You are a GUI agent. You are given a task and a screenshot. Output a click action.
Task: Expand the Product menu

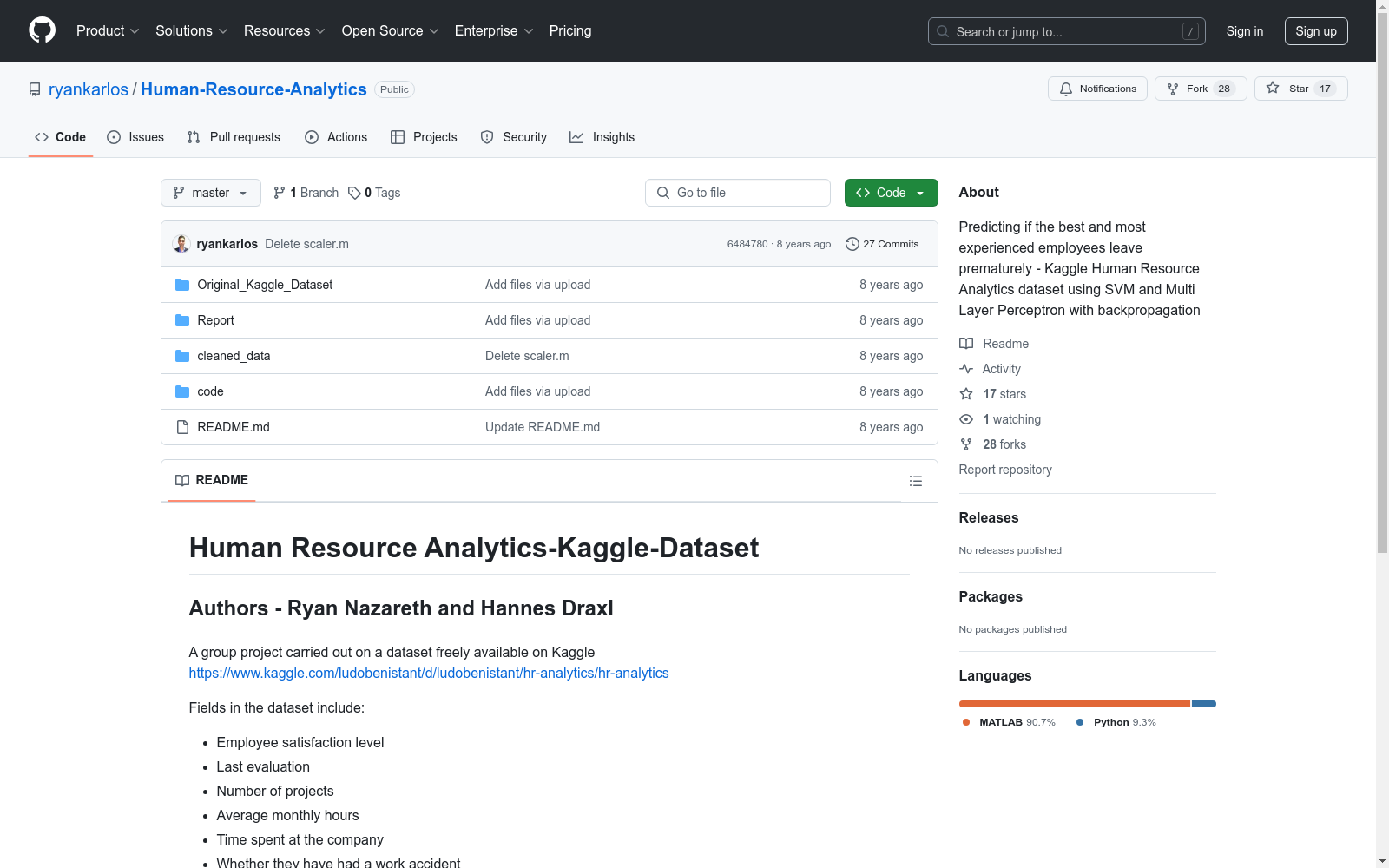click(108, 31)
